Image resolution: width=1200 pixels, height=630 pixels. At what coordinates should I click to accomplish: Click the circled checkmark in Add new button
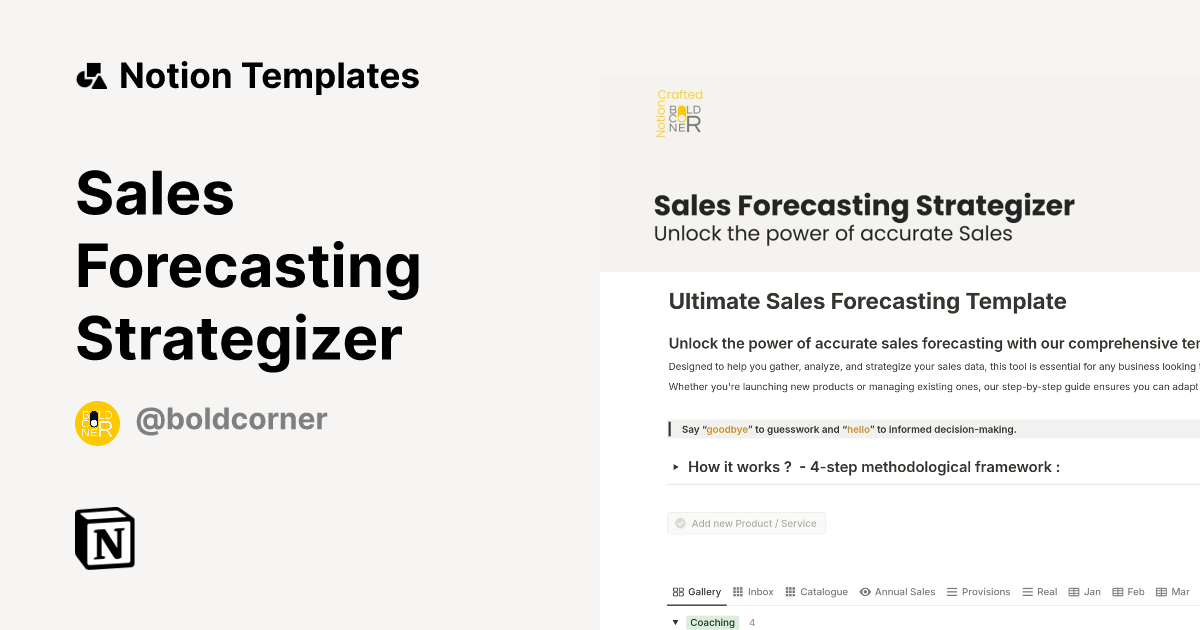[x=680, y=522]
